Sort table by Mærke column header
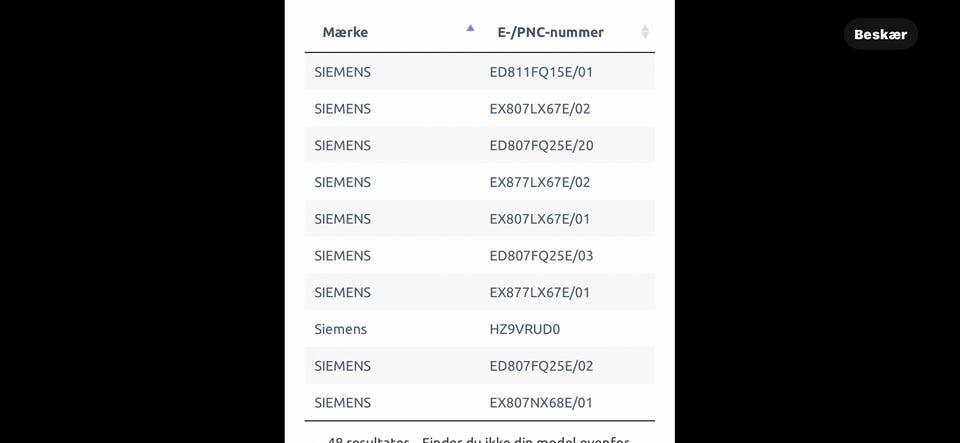 (x=345, y=32)
